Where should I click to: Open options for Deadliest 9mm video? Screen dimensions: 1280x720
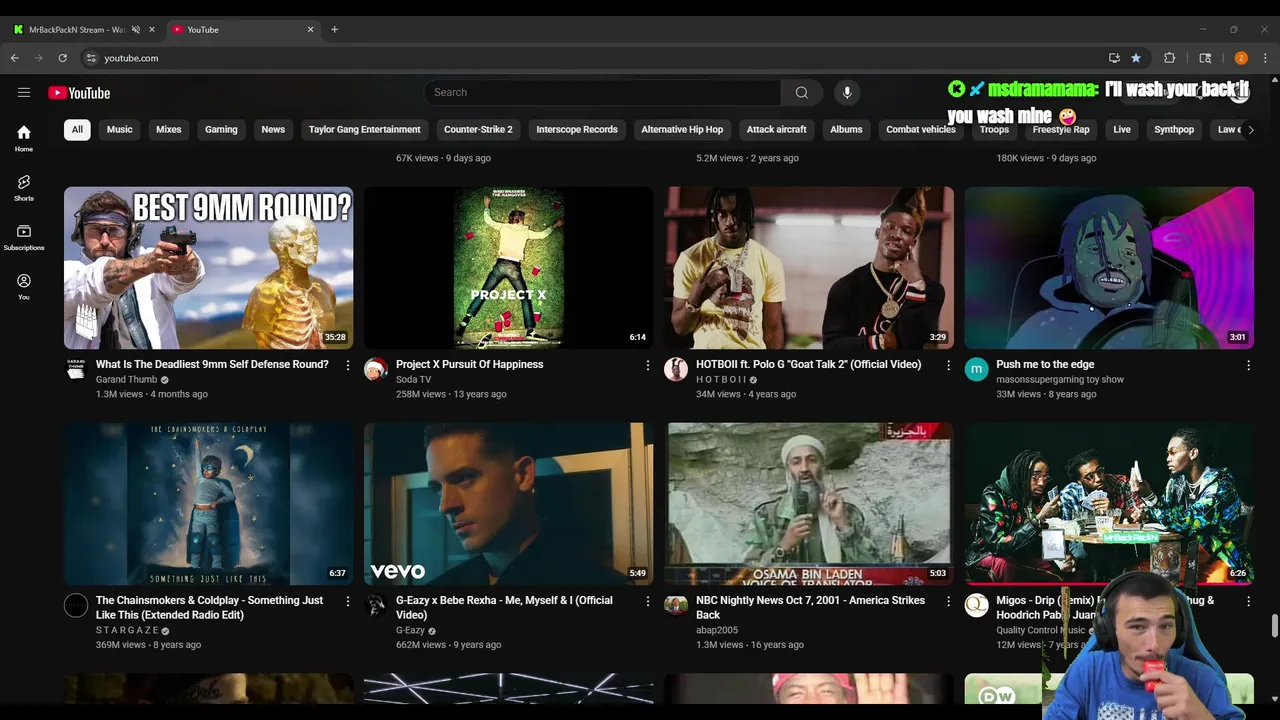(348, 366)
